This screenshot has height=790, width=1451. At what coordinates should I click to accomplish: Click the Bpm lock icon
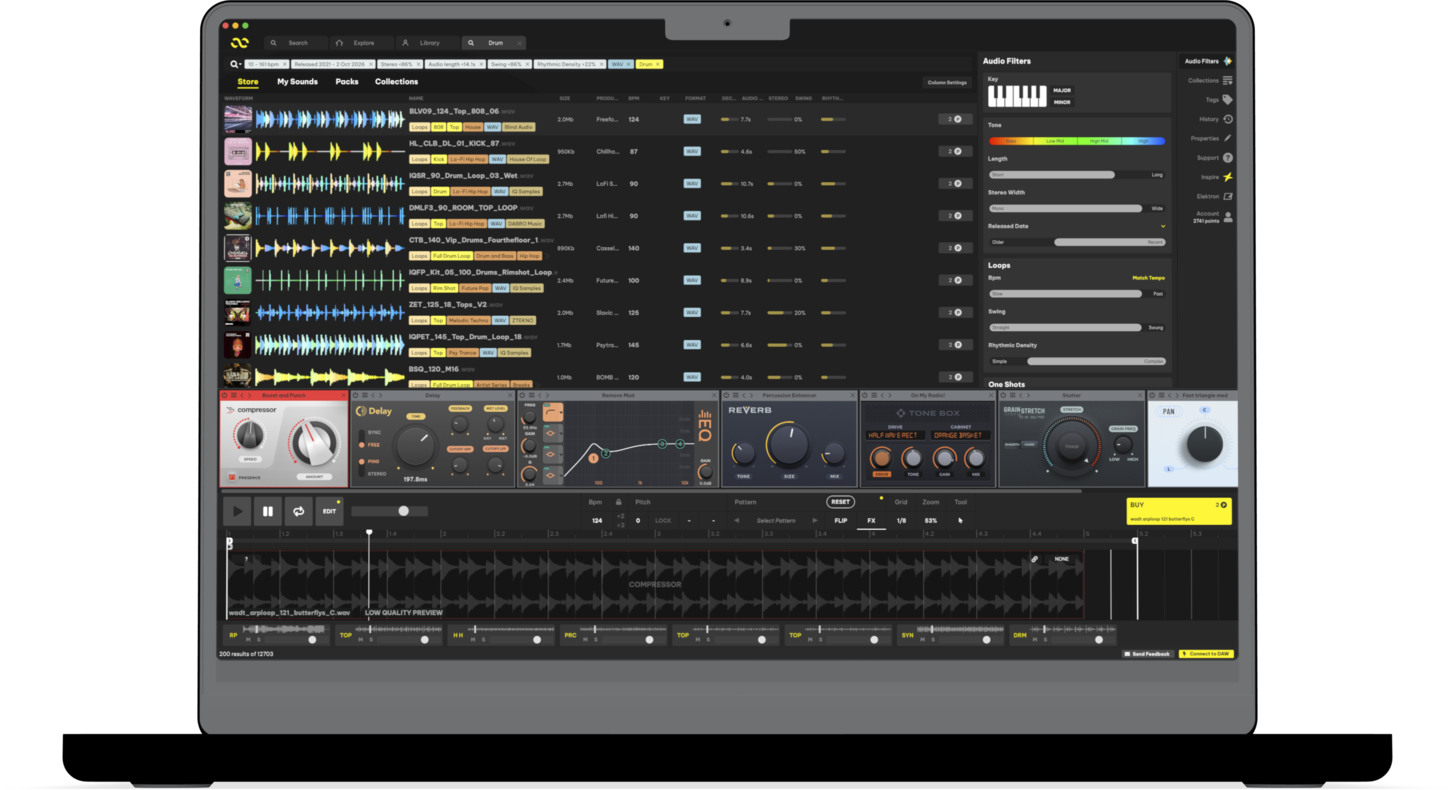coord(618,502)
